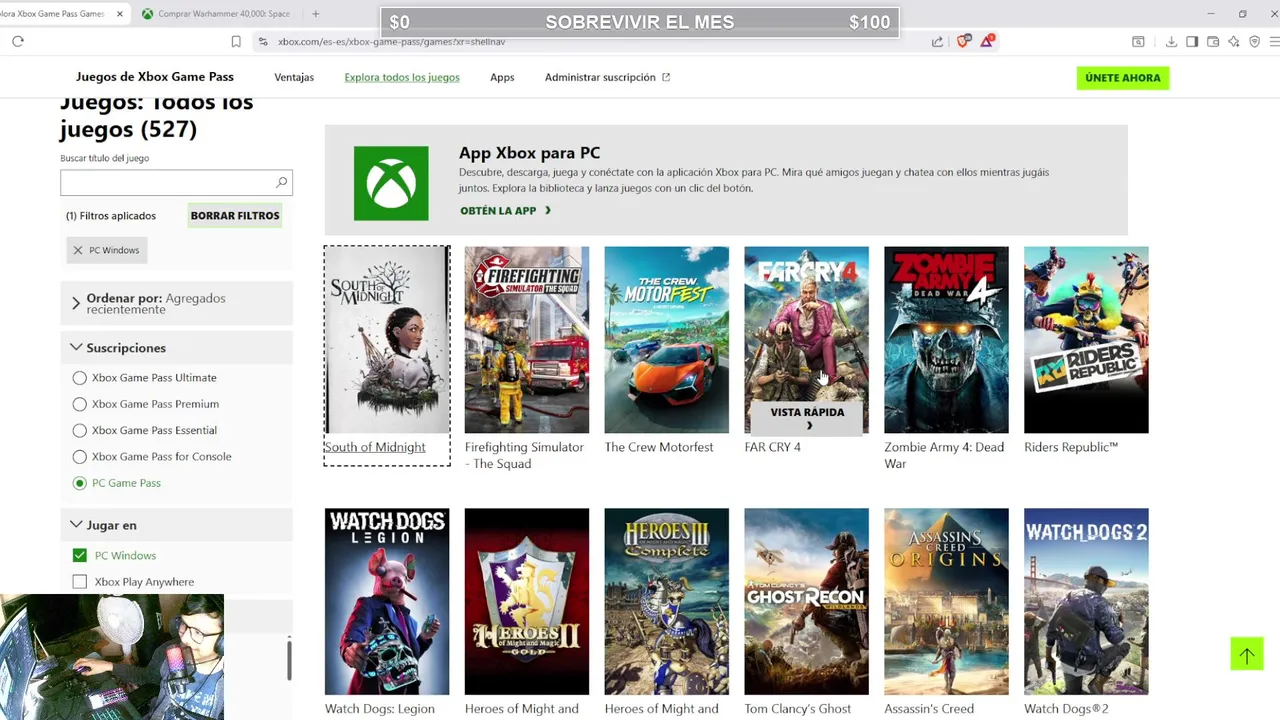1280x720 pixels.
Task: Click Juegos de Xbox Game Pass heading link
Action: pyautogui.click(x=155, y=77)
